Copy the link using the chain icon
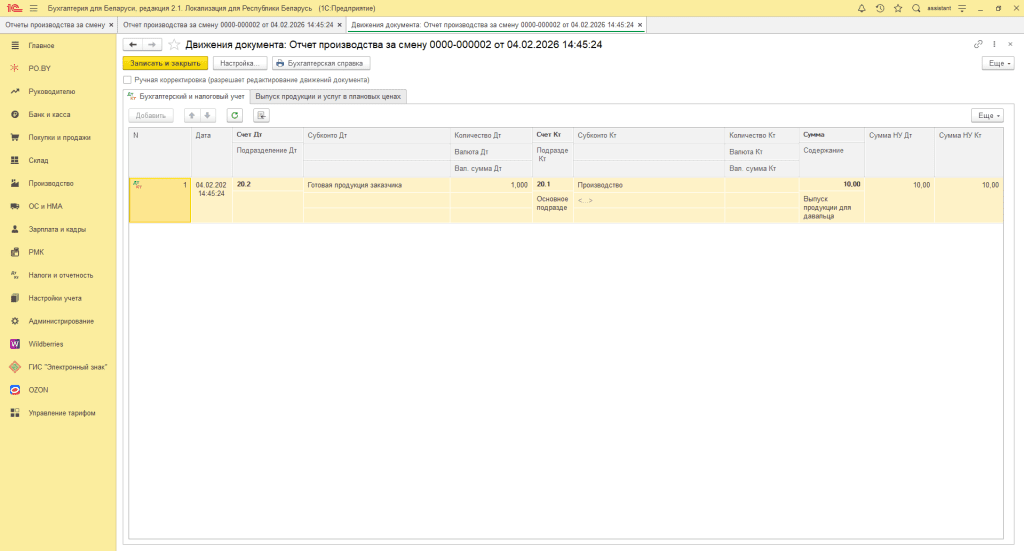The height and width of the screenshot is (551, 1024). 978,45
